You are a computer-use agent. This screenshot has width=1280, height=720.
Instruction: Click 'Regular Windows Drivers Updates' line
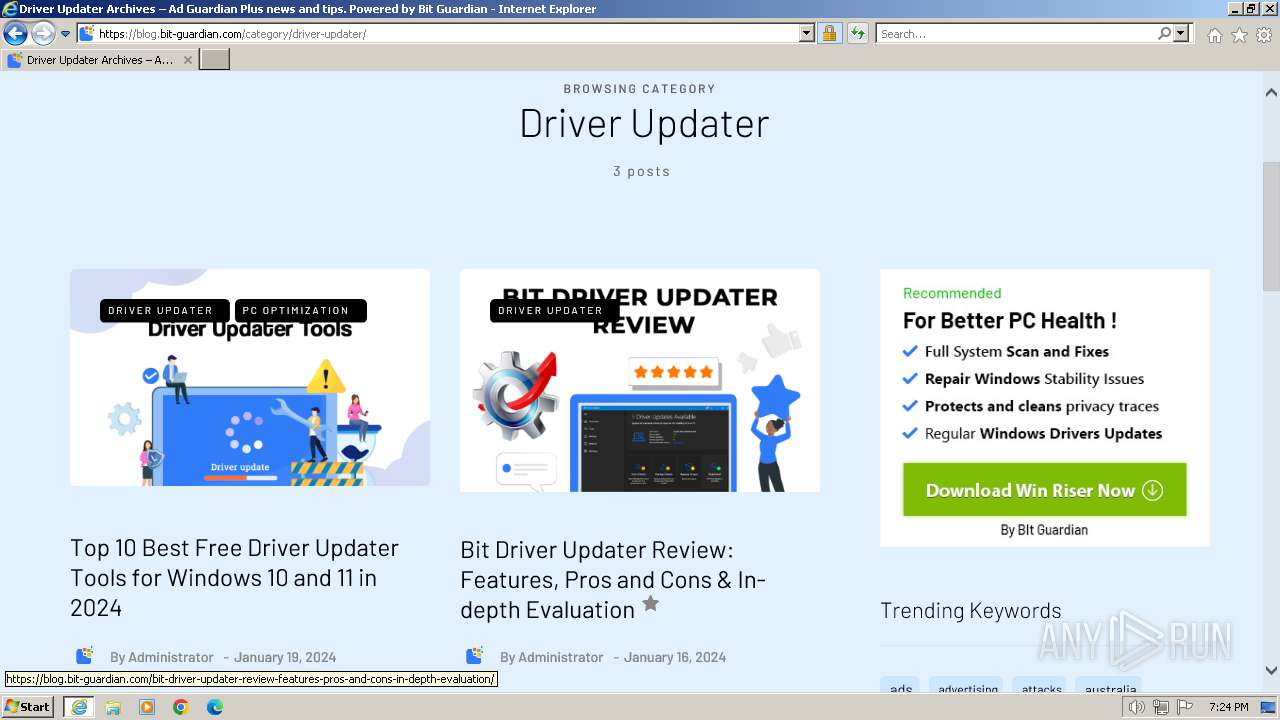[x=1043, y=434]
